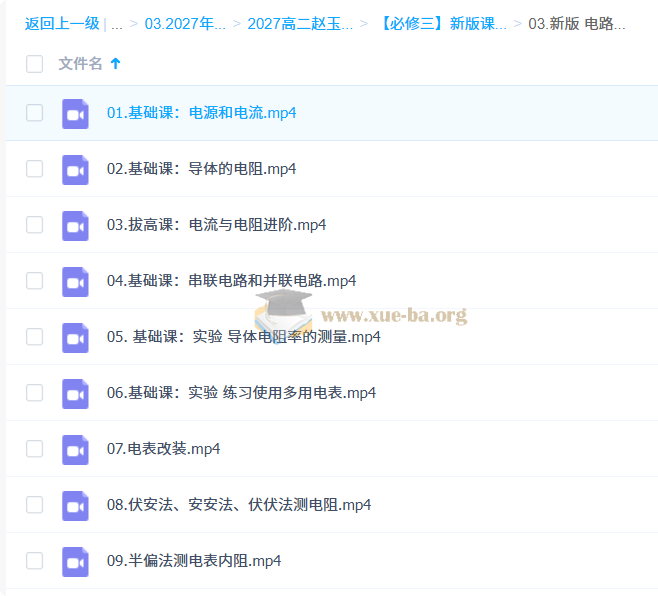658x596 pixels.
Task: Open file 05. 基础课：实验 导体电阻率的测量.mp4
Action: 244,337
